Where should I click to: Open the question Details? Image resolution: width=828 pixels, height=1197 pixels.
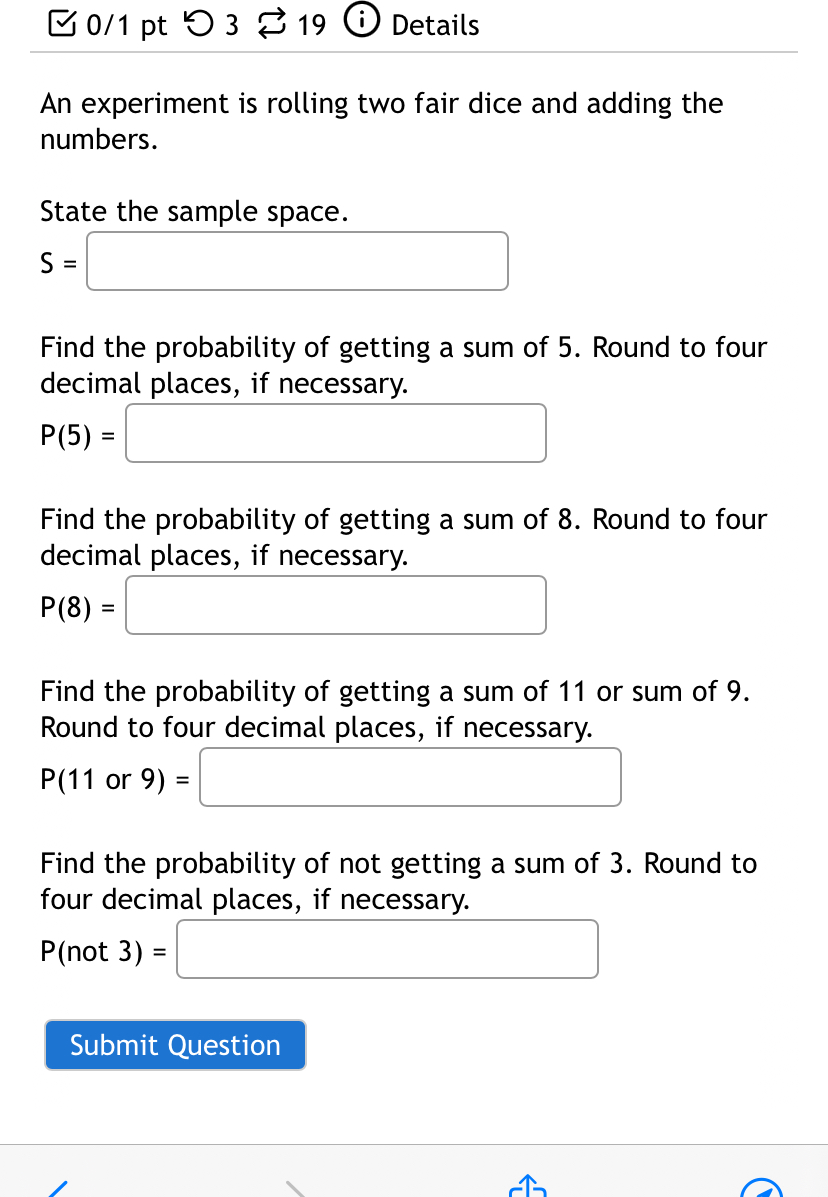[x=435, y=25]
